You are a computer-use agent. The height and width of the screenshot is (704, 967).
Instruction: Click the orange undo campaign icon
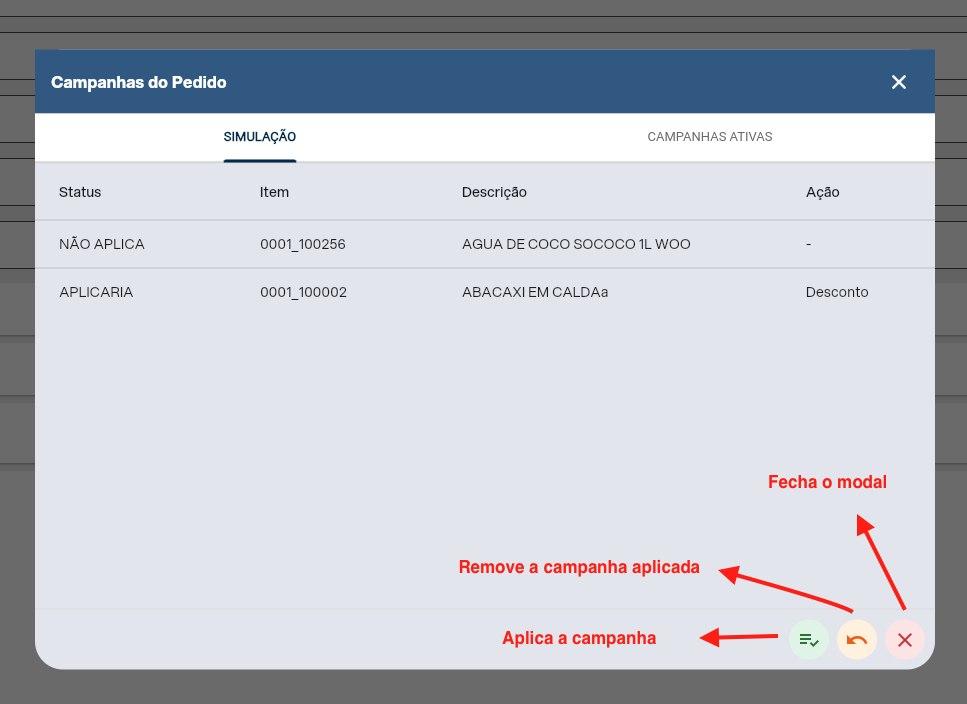click(x=857, y=640)
